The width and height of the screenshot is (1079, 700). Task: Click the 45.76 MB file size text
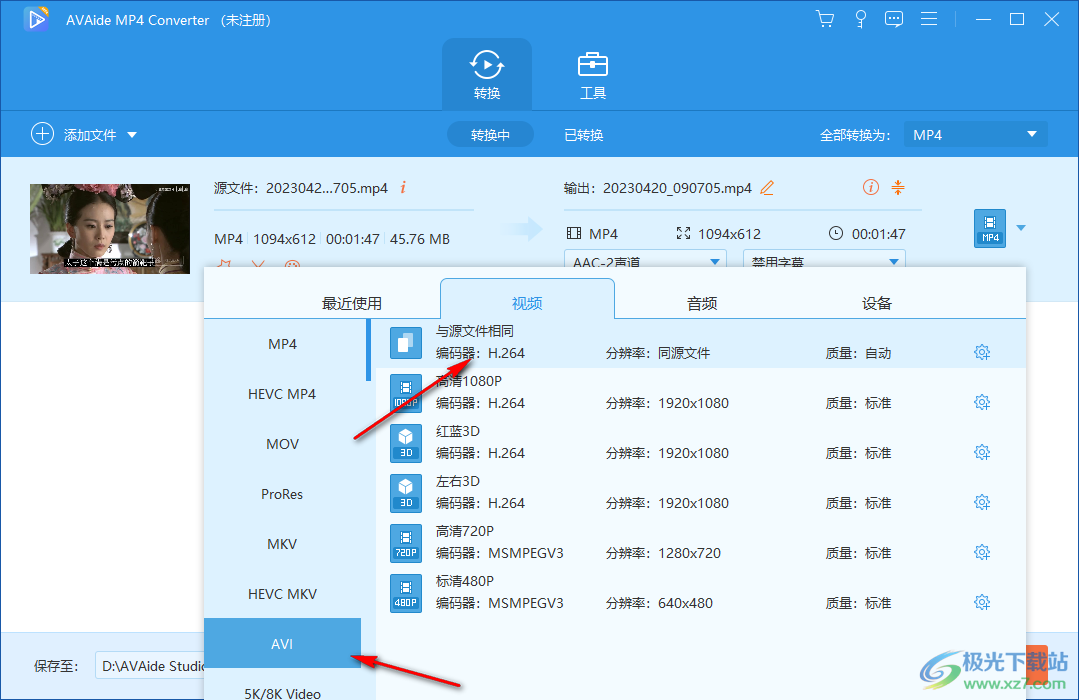pyautogui.click(x=420, y=240)
